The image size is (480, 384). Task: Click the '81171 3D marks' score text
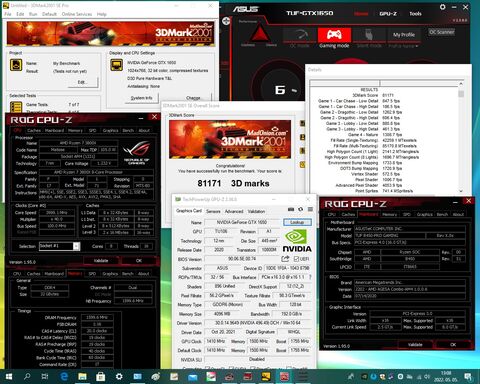233,183
